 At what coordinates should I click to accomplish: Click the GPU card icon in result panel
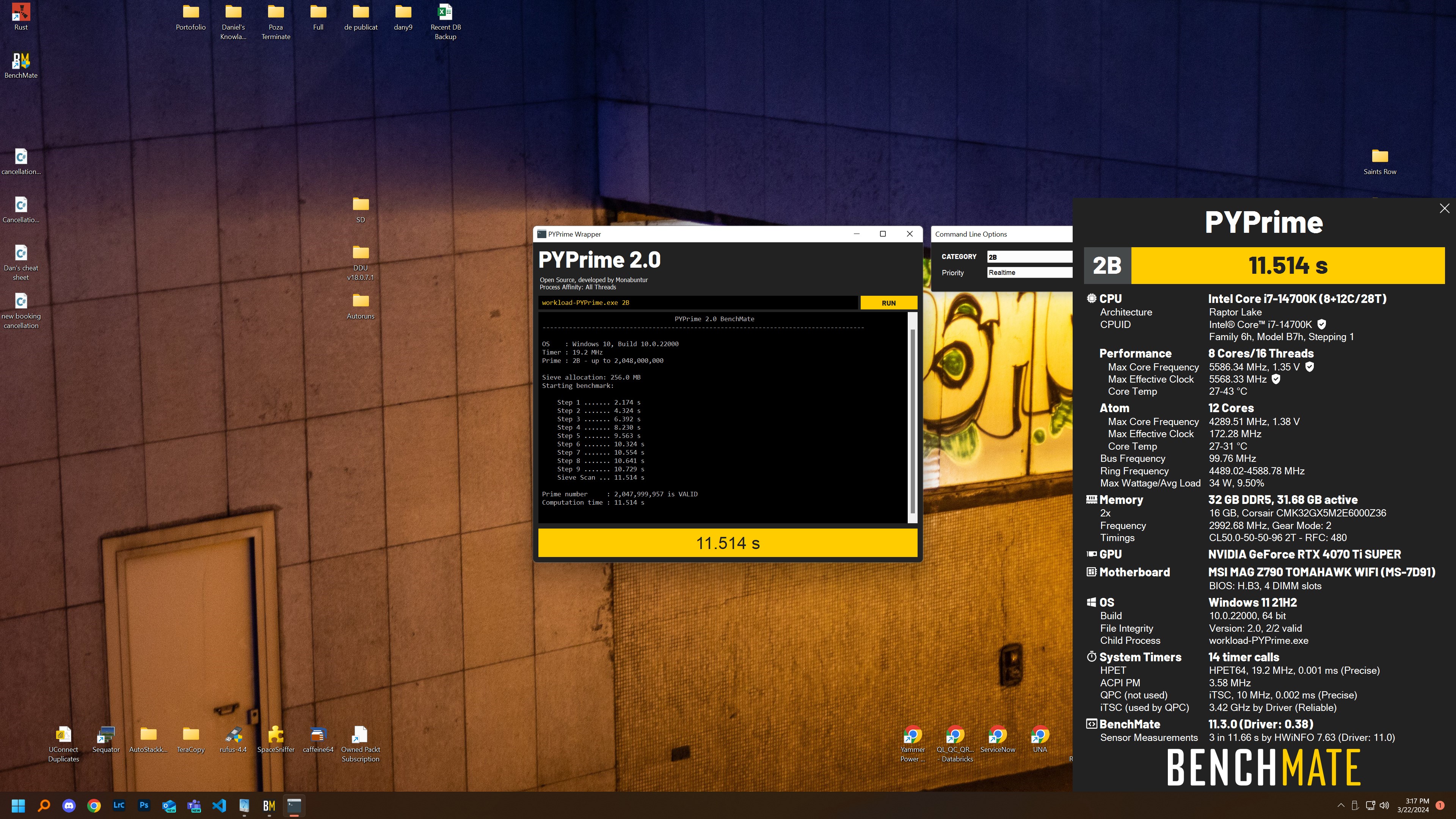pyautogui.click(x=1092, y=554)
